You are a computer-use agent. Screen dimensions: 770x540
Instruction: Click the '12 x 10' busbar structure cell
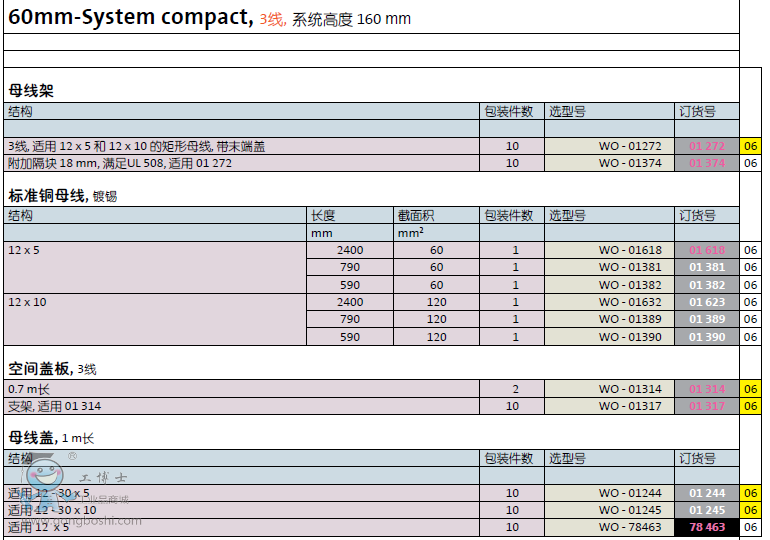(x=28, y=302)
